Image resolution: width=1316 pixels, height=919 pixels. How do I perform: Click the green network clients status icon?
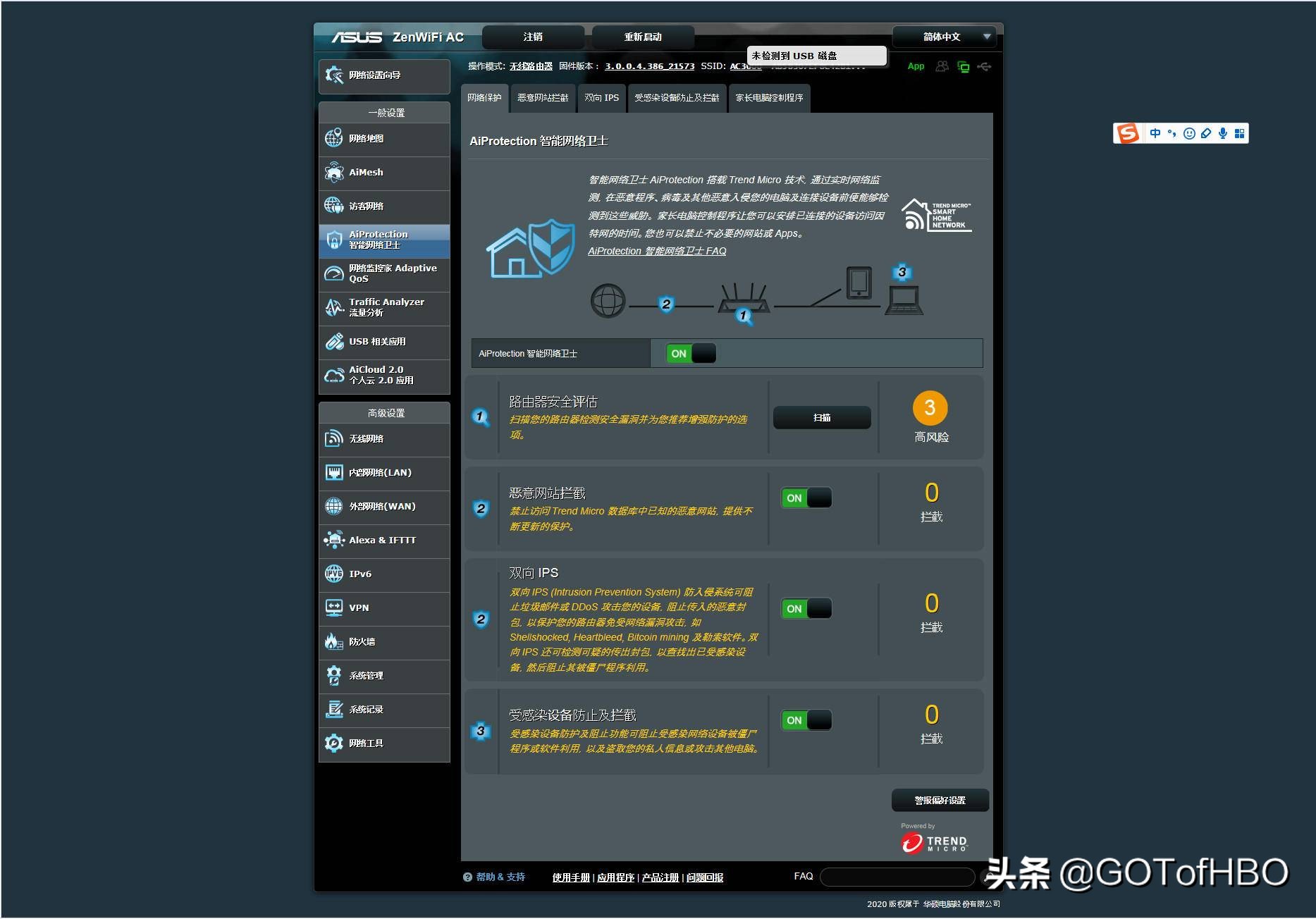pos(964,67)
